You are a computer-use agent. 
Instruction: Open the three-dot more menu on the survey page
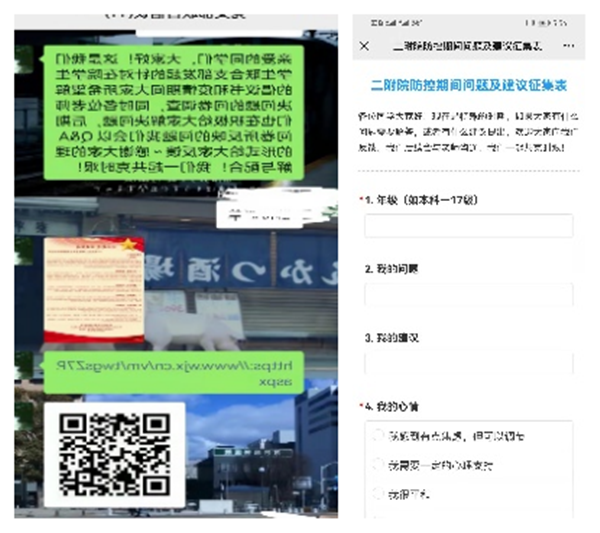click(x=569, y=46)
